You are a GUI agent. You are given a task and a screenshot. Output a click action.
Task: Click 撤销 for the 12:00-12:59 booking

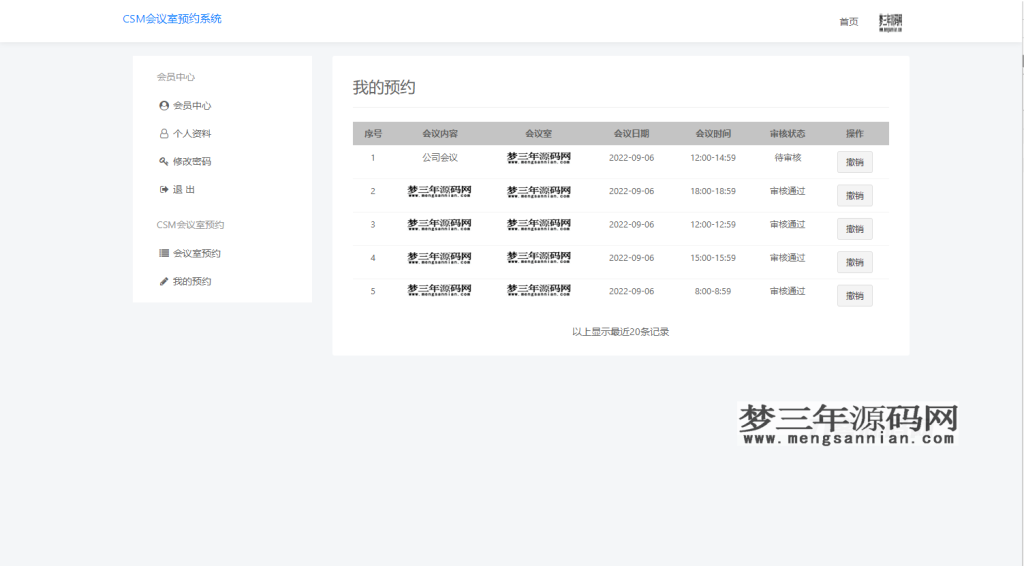click(854, 229)
